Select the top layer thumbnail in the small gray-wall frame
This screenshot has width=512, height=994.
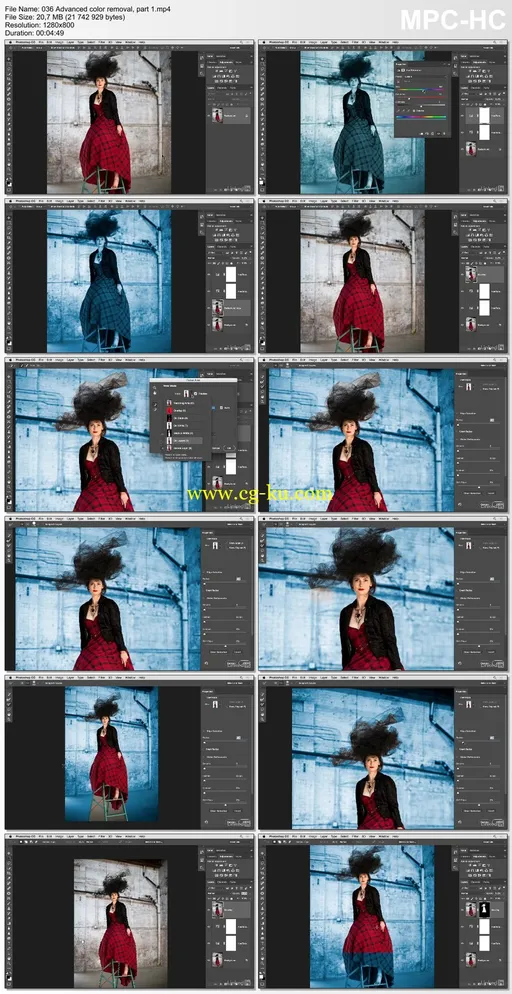pos(217,910)
